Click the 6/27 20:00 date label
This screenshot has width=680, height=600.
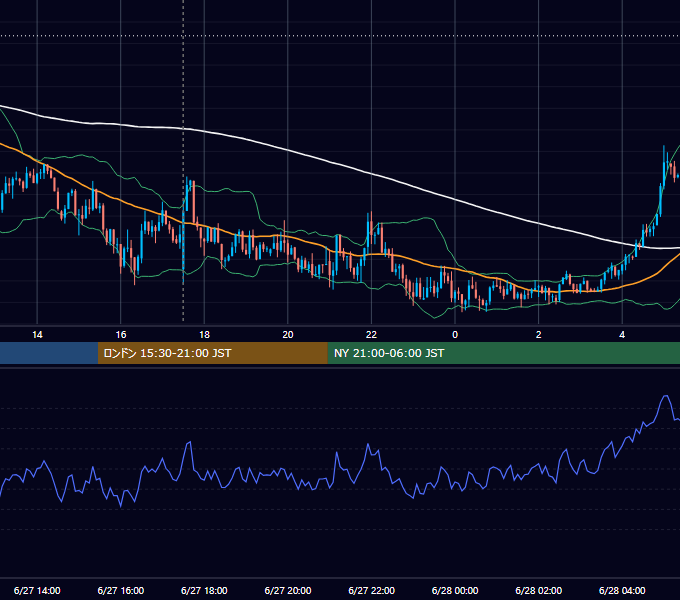pos(288,590)
